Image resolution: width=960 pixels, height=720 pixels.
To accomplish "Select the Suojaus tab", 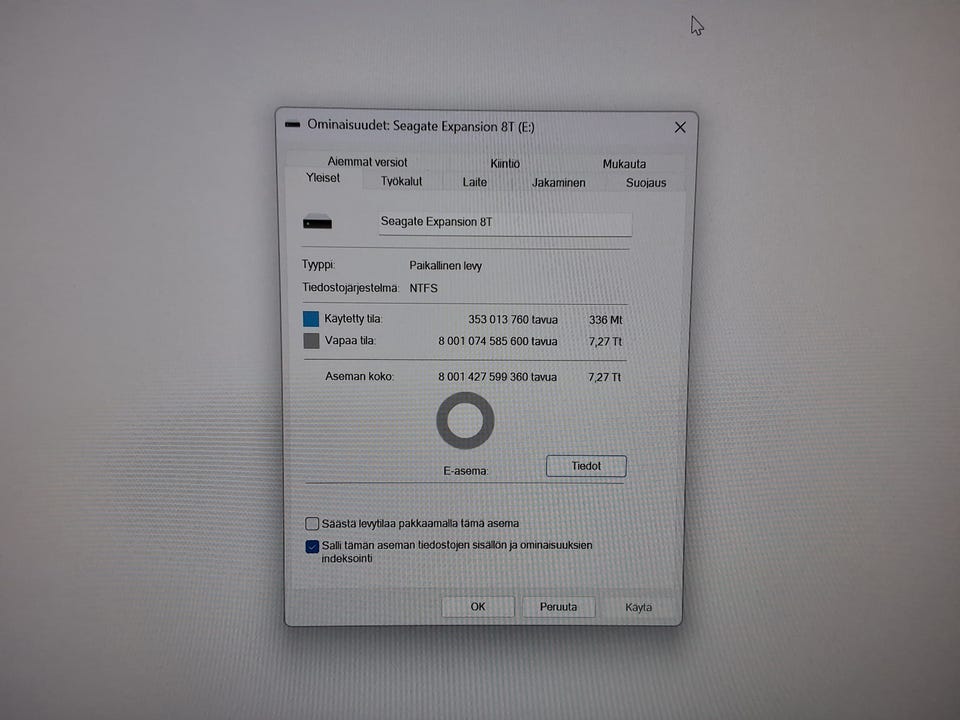I will point(646,183).
